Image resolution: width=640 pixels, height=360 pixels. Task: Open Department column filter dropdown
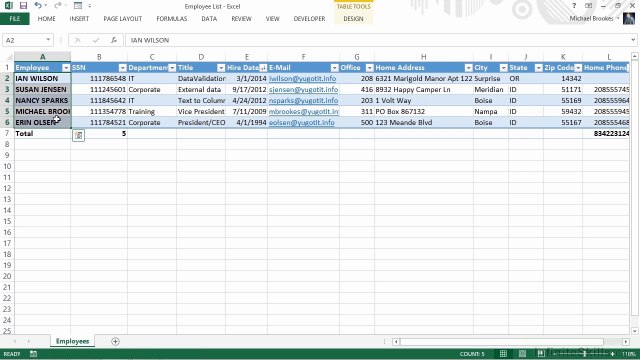click(172, 68)
